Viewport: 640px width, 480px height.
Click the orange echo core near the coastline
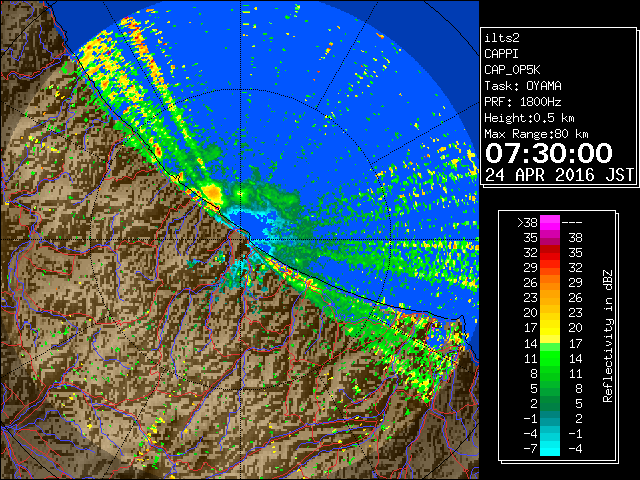tap(212, 192)
